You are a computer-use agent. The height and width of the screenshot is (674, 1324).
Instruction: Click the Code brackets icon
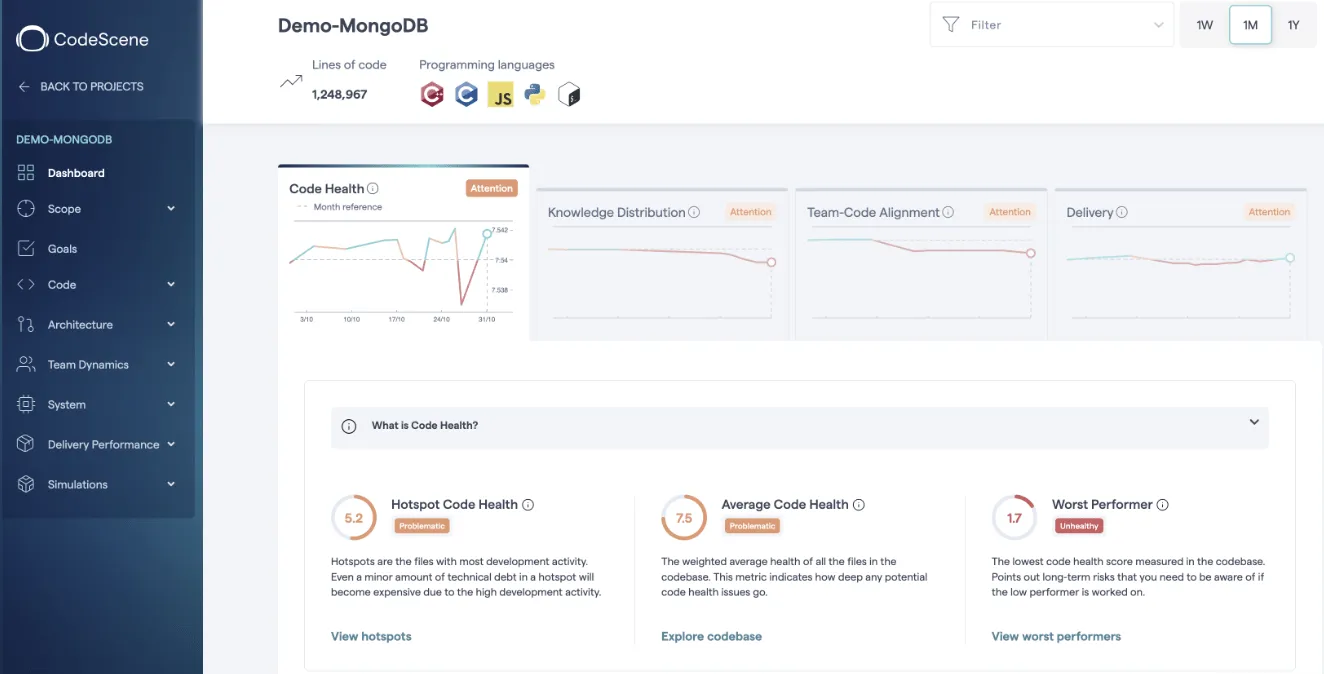(x=26, y=285)
